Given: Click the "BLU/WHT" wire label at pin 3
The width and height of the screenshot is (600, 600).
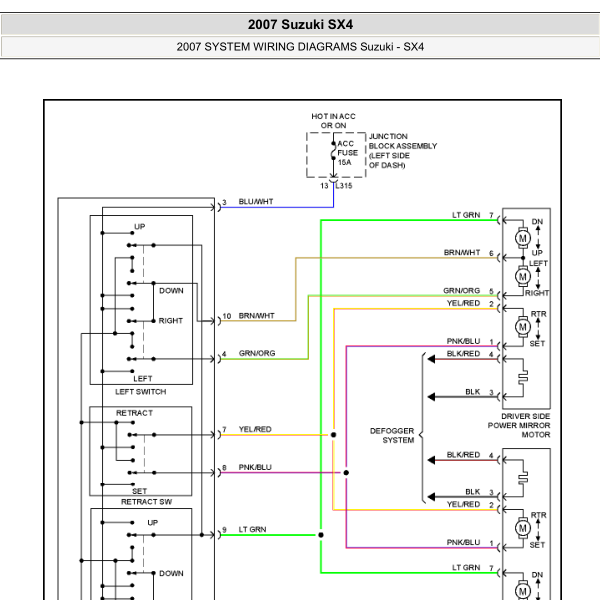Looking at the screenshot, I should [x=256, y=202].
